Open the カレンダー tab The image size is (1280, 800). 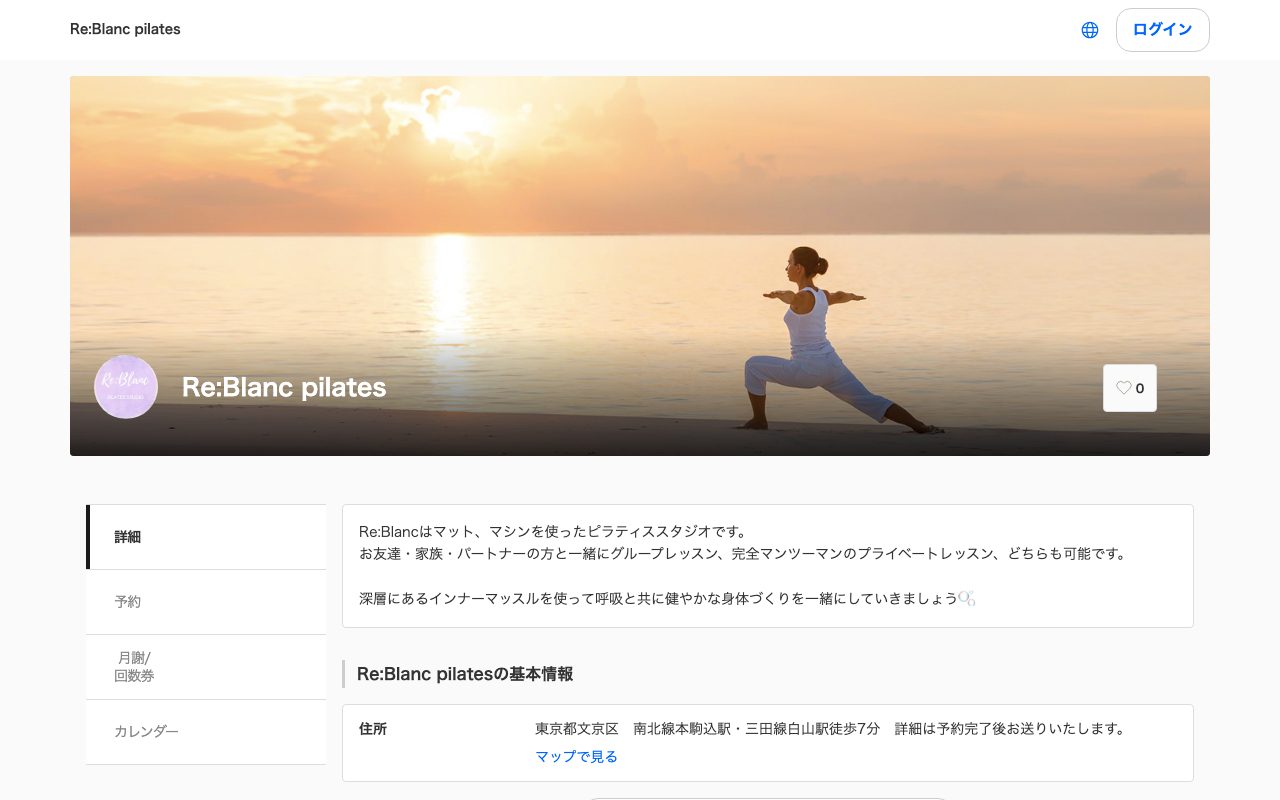click(x=206, y=732)
